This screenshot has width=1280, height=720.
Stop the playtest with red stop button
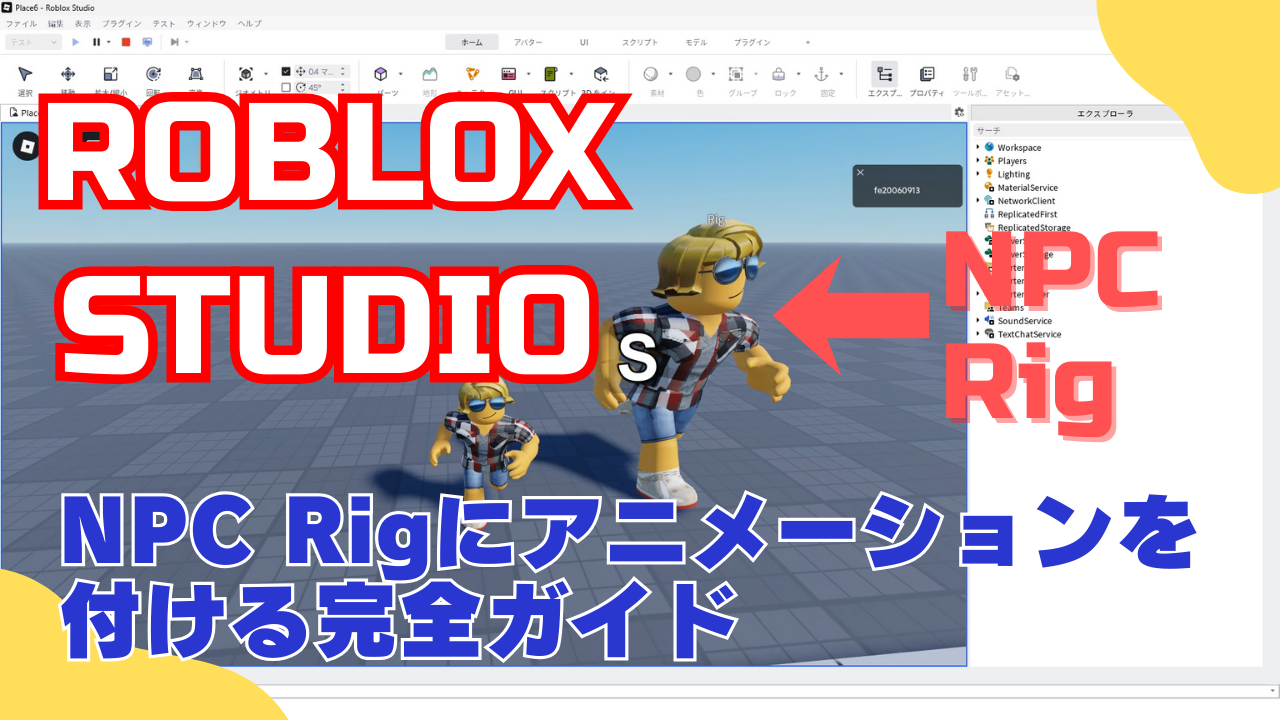tap(126, 42)
